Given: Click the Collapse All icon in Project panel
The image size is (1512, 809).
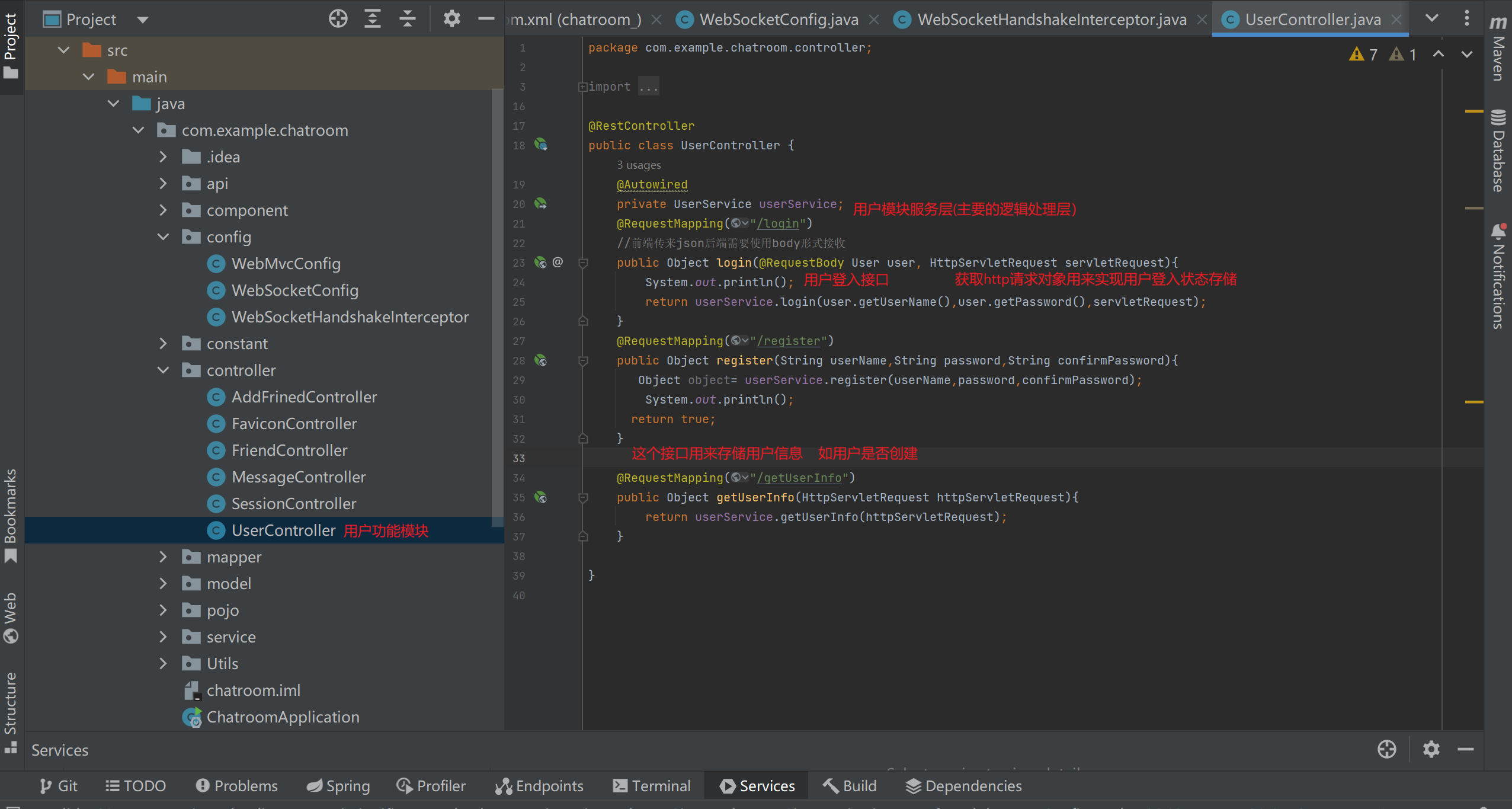Looking at the screenshot, I should (408, 19).
